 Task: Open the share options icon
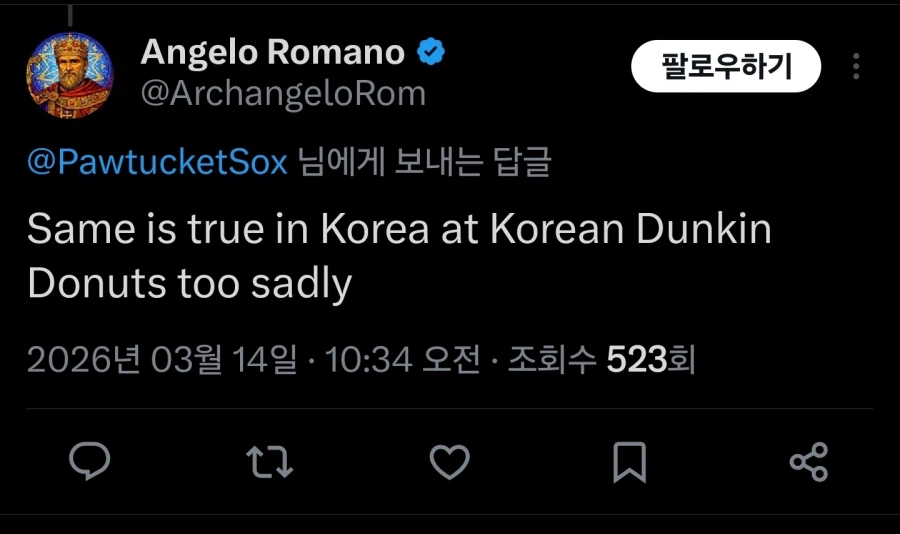pos(809,462)
